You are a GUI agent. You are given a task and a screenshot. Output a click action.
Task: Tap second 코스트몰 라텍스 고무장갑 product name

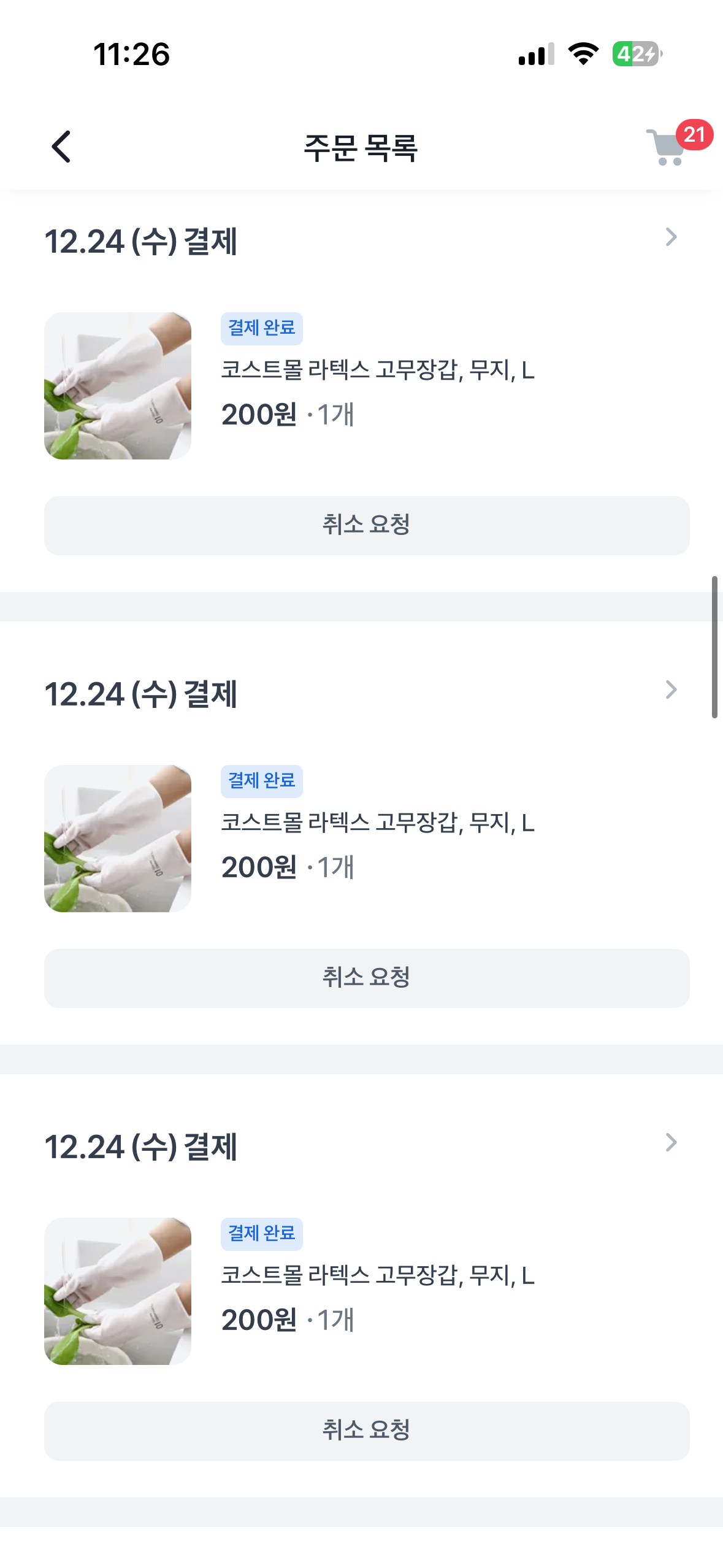coord(378,823)
